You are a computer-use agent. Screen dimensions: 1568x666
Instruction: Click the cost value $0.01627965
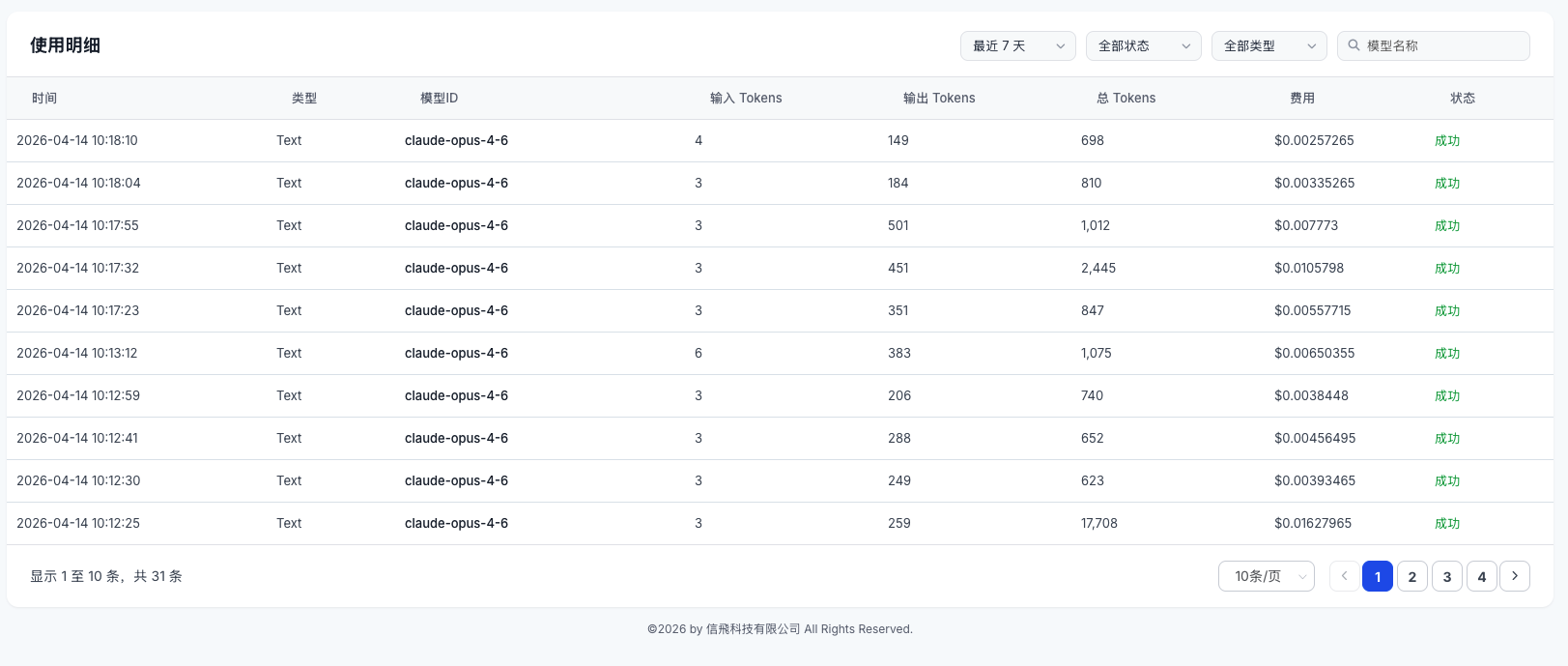pos(1313,524)
